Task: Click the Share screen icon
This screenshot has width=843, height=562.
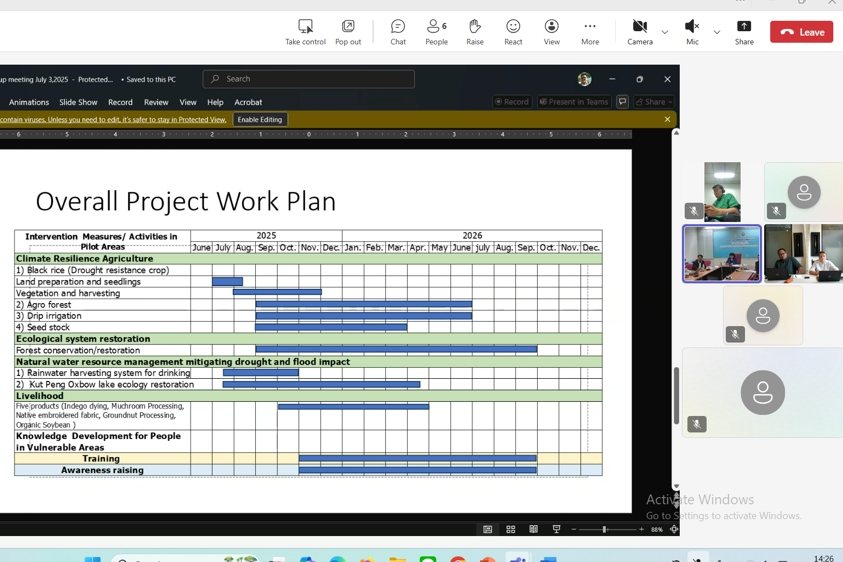Action: coord(744,32)
